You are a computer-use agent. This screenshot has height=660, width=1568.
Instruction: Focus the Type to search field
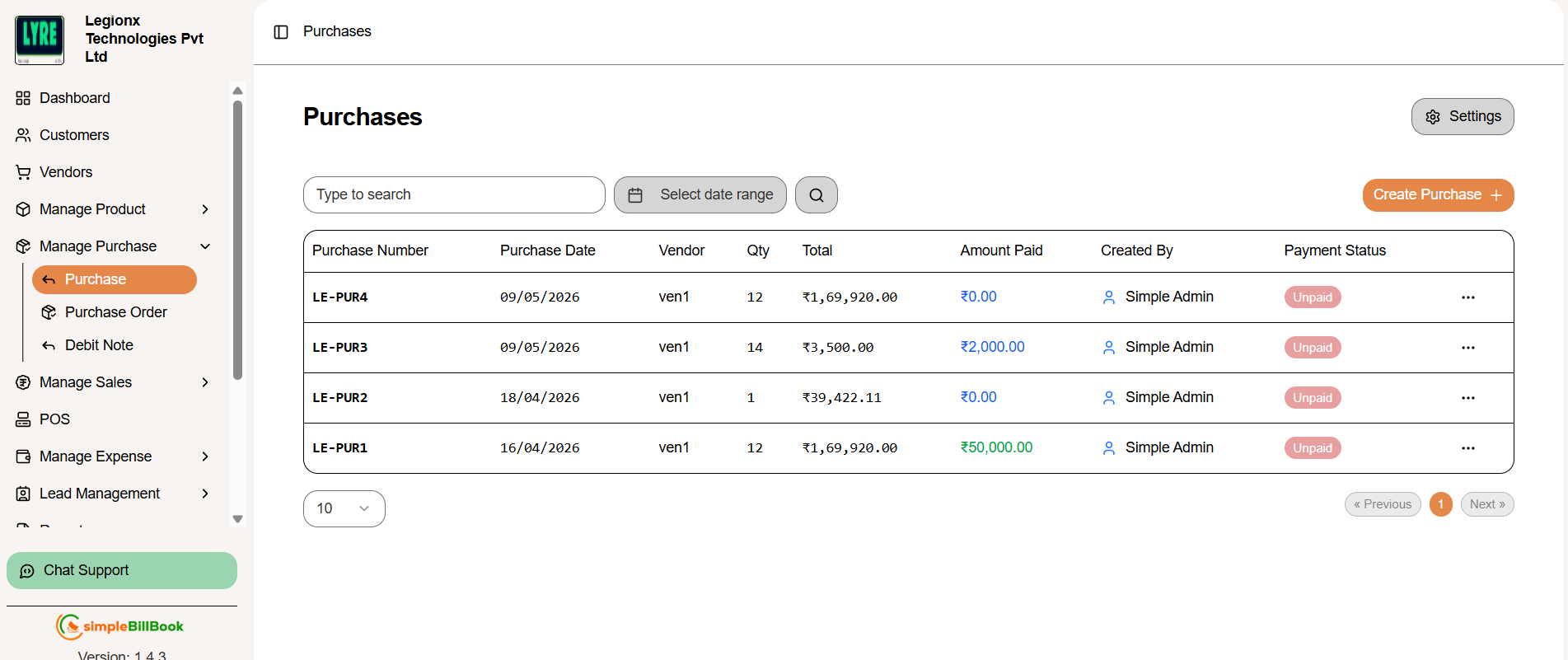click(454, 194)
